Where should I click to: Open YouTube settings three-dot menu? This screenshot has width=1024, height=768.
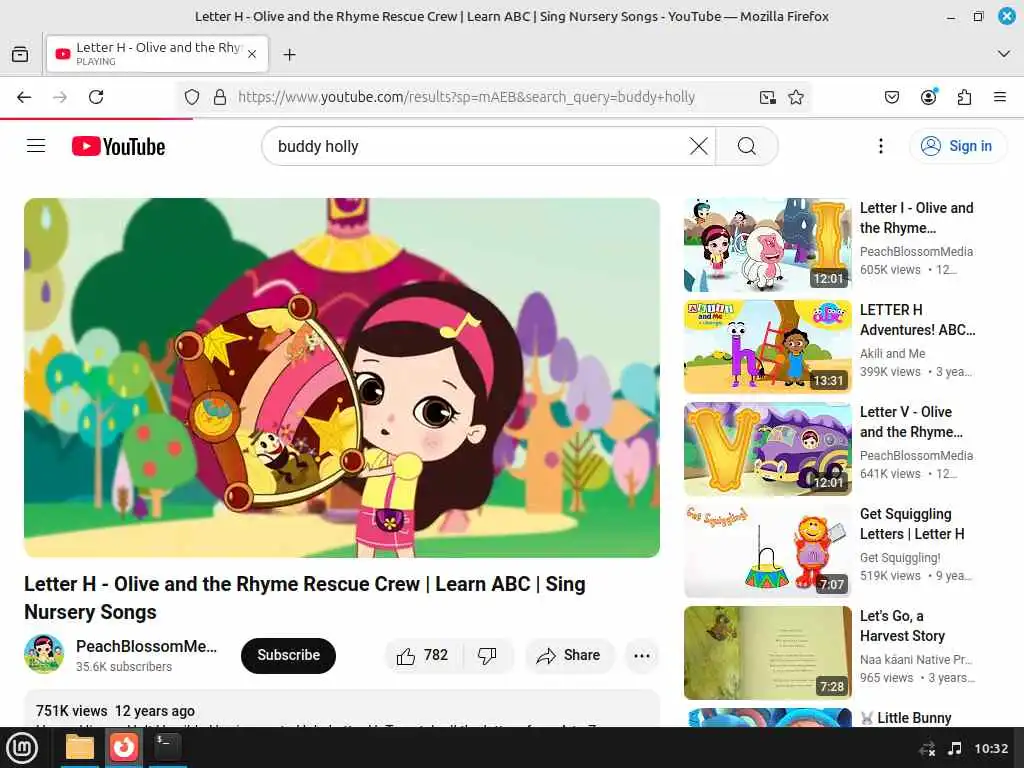[880, 146]
